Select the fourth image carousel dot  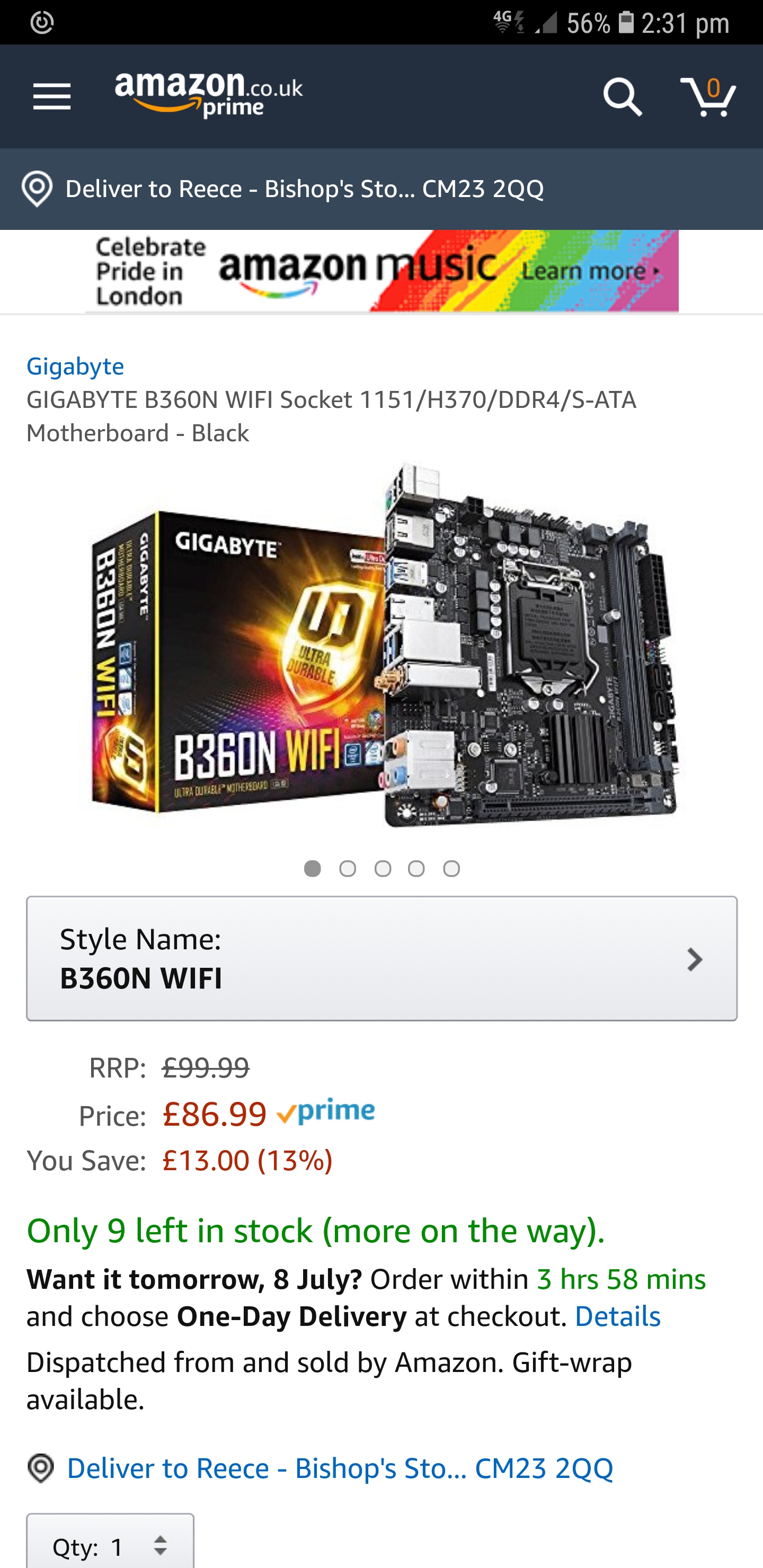click(x=416, y=869)
